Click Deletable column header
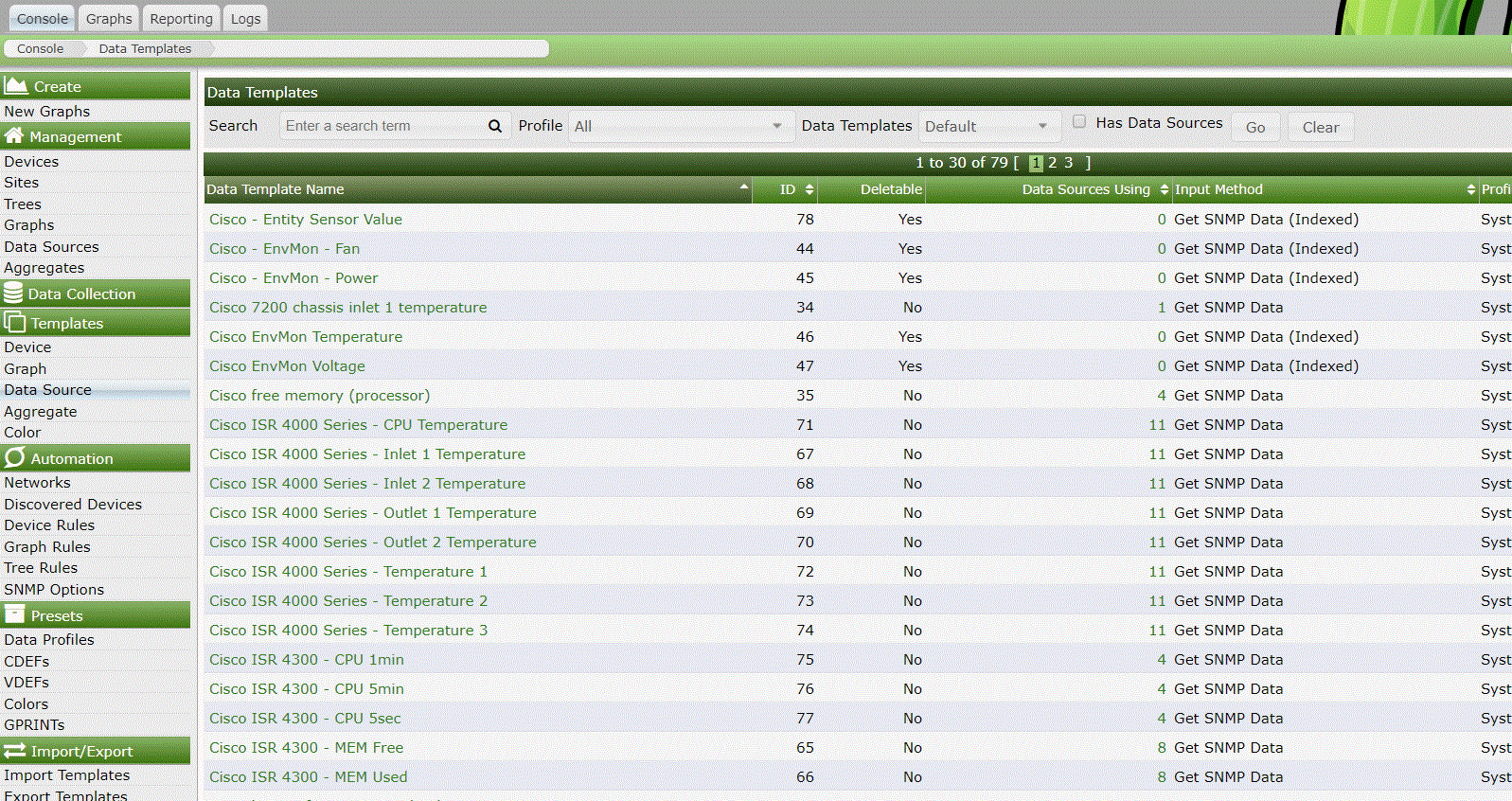Image resolution: width=1512 pixels, height=801 pixels. click(x=891, y=189)
